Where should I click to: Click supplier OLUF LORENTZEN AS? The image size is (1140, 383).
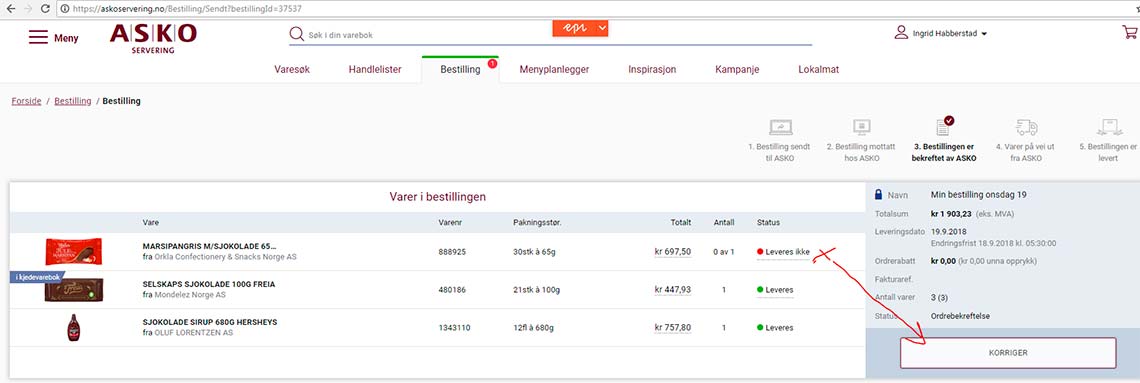[194, 332]
